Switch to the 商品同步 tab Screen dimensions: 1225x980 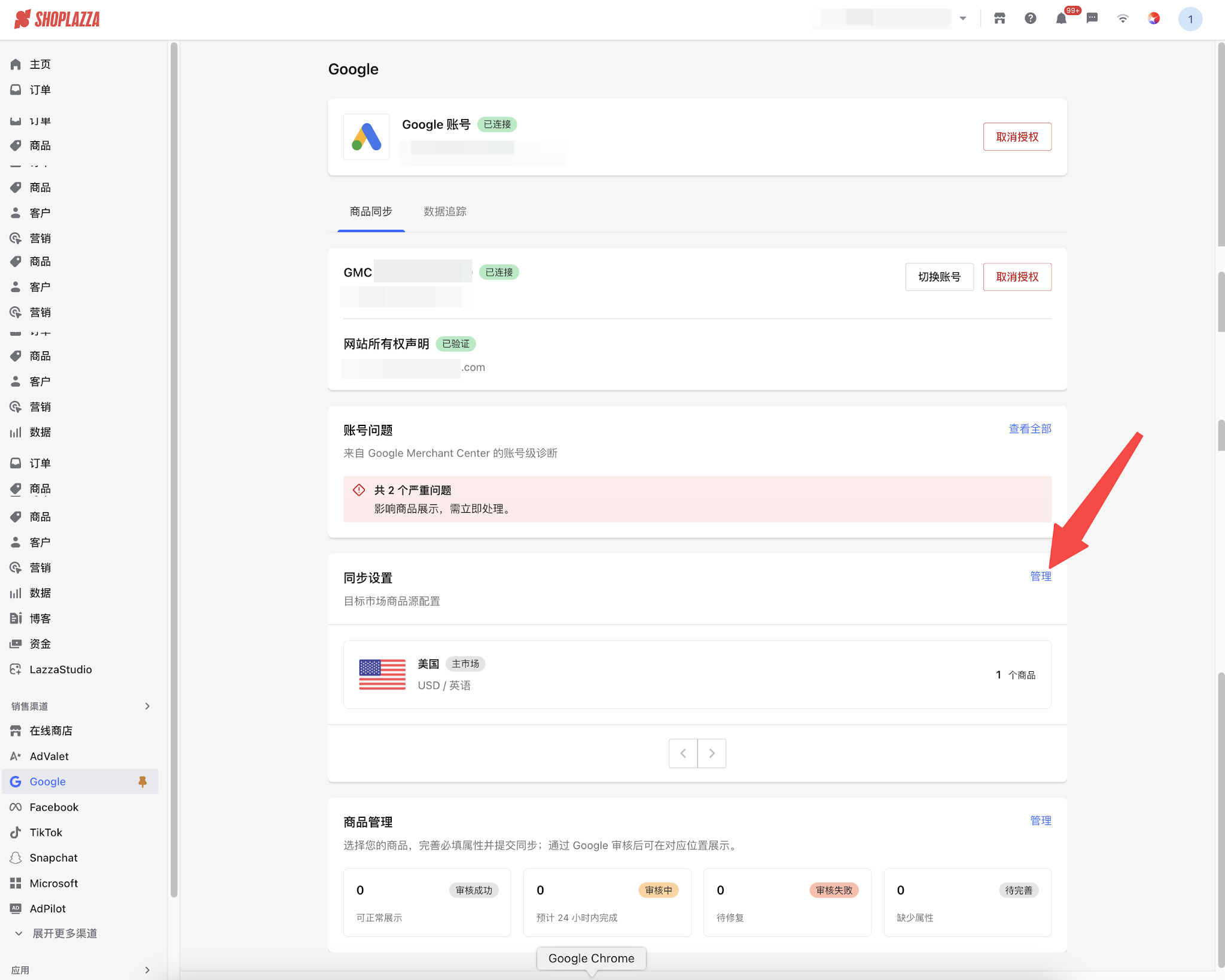click(371, 212)
